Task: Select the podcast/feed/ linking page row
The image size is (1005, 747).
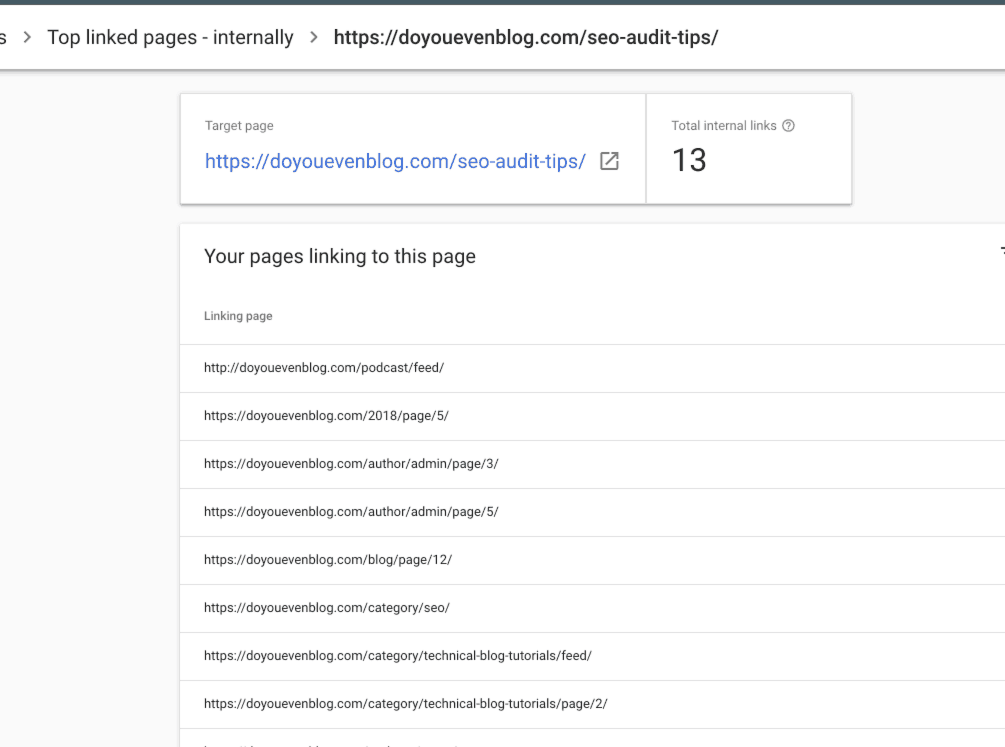Action: [x=592, y=368]
